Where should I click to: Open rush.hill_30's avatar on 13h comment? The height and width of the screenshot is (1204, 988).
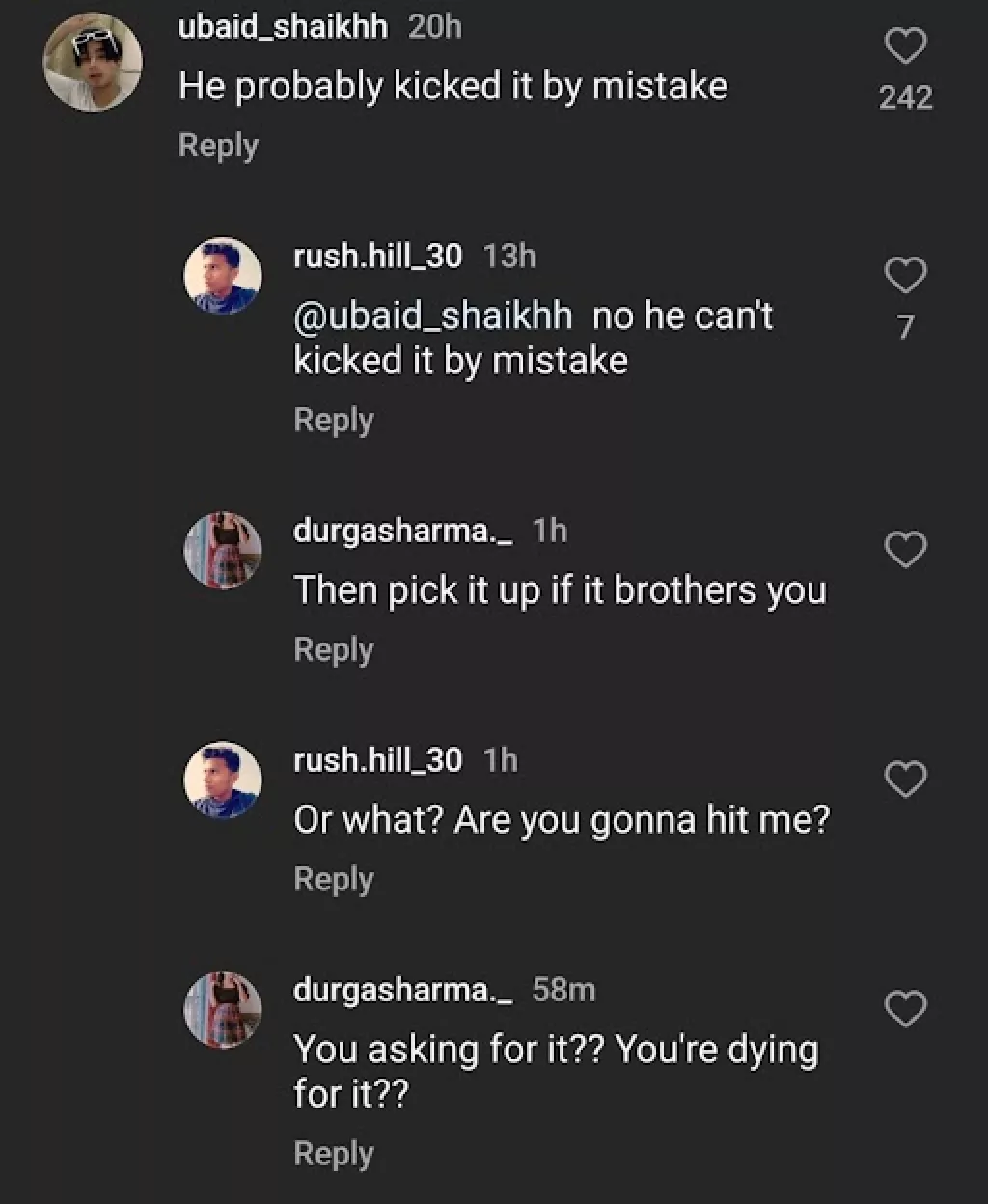[x=223, y=276]
